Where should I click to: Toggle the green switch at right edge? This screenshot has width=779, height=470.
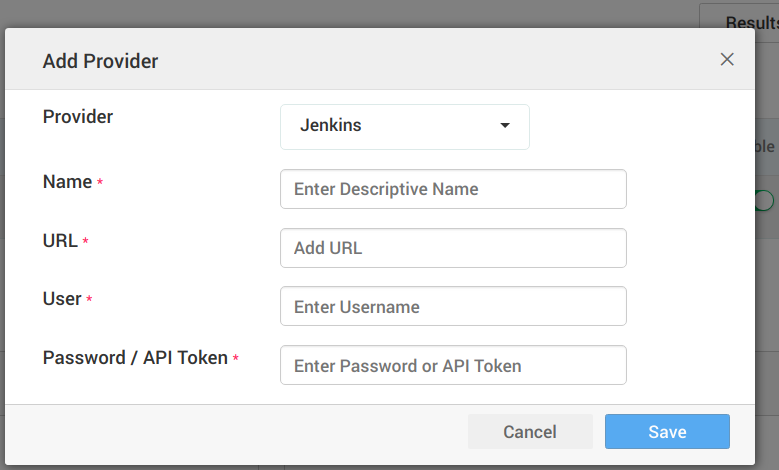click(765, 201)
